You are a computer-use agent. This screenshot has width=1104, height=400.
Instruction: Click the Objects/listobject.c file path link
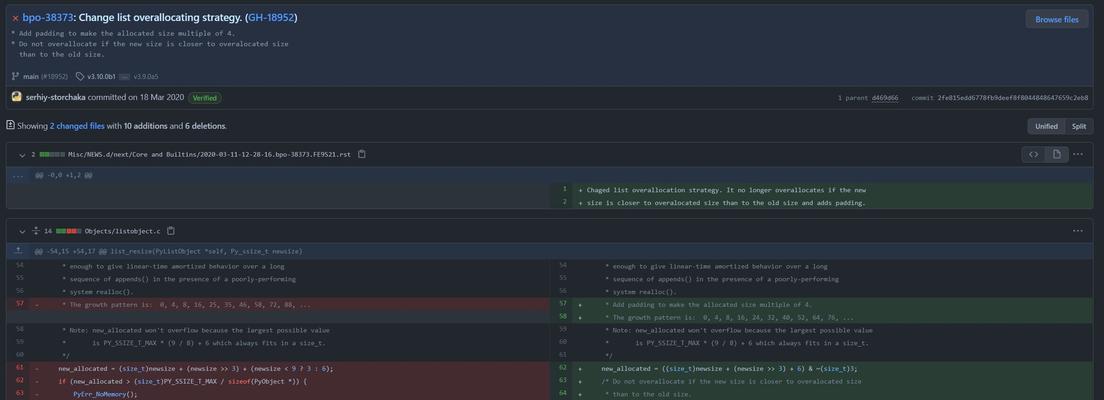click(123, 231)
